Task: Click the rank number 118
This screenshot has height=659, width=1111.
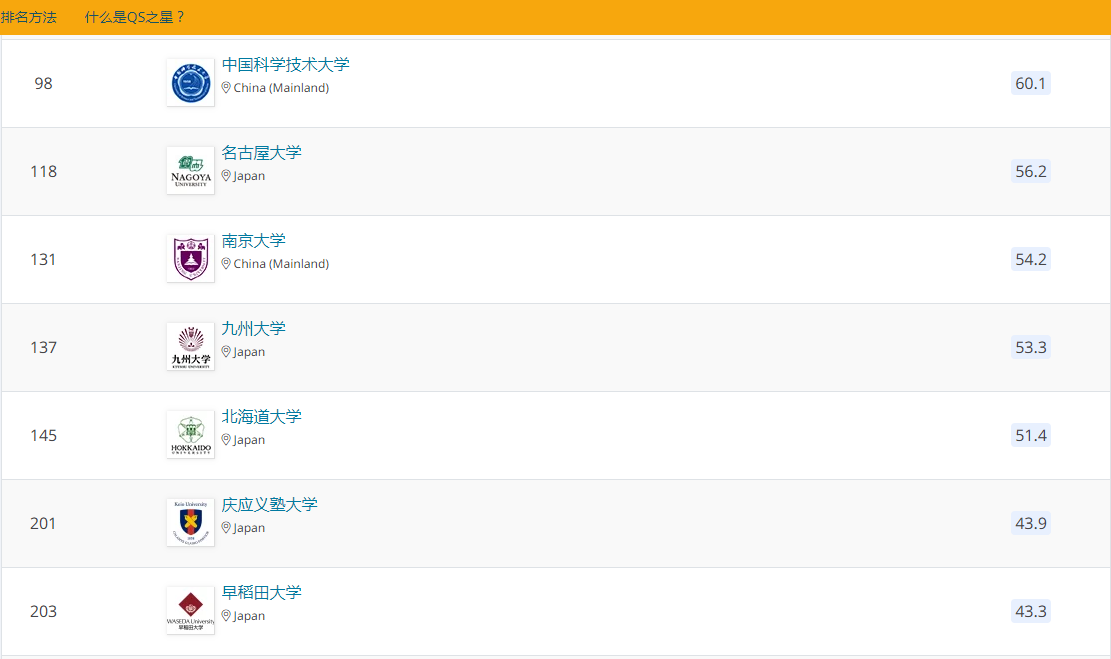Action: coord(43,171)
